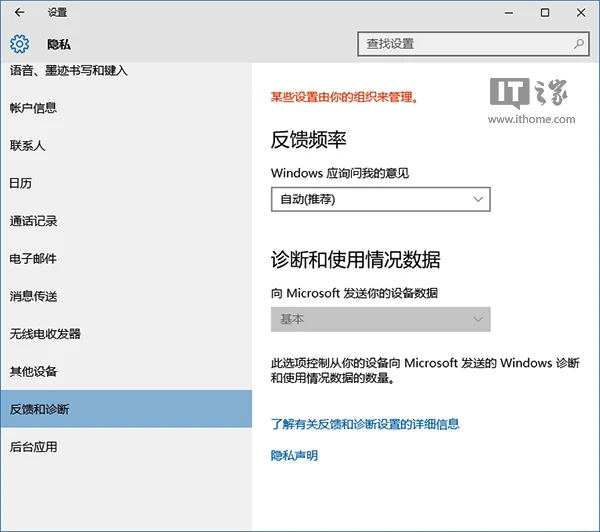
Task: Select the highlighted 反馈和诊断 entry
Action: click(126, 409)
